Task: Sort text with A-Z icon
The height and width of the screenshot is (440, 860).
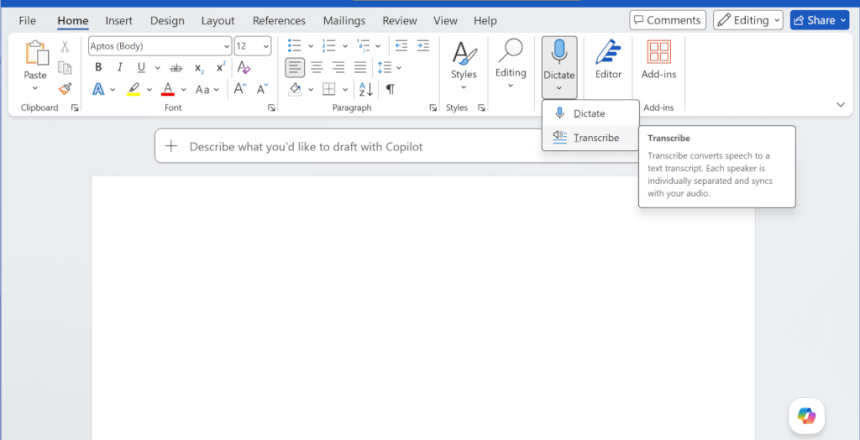Action: (366, 89)
